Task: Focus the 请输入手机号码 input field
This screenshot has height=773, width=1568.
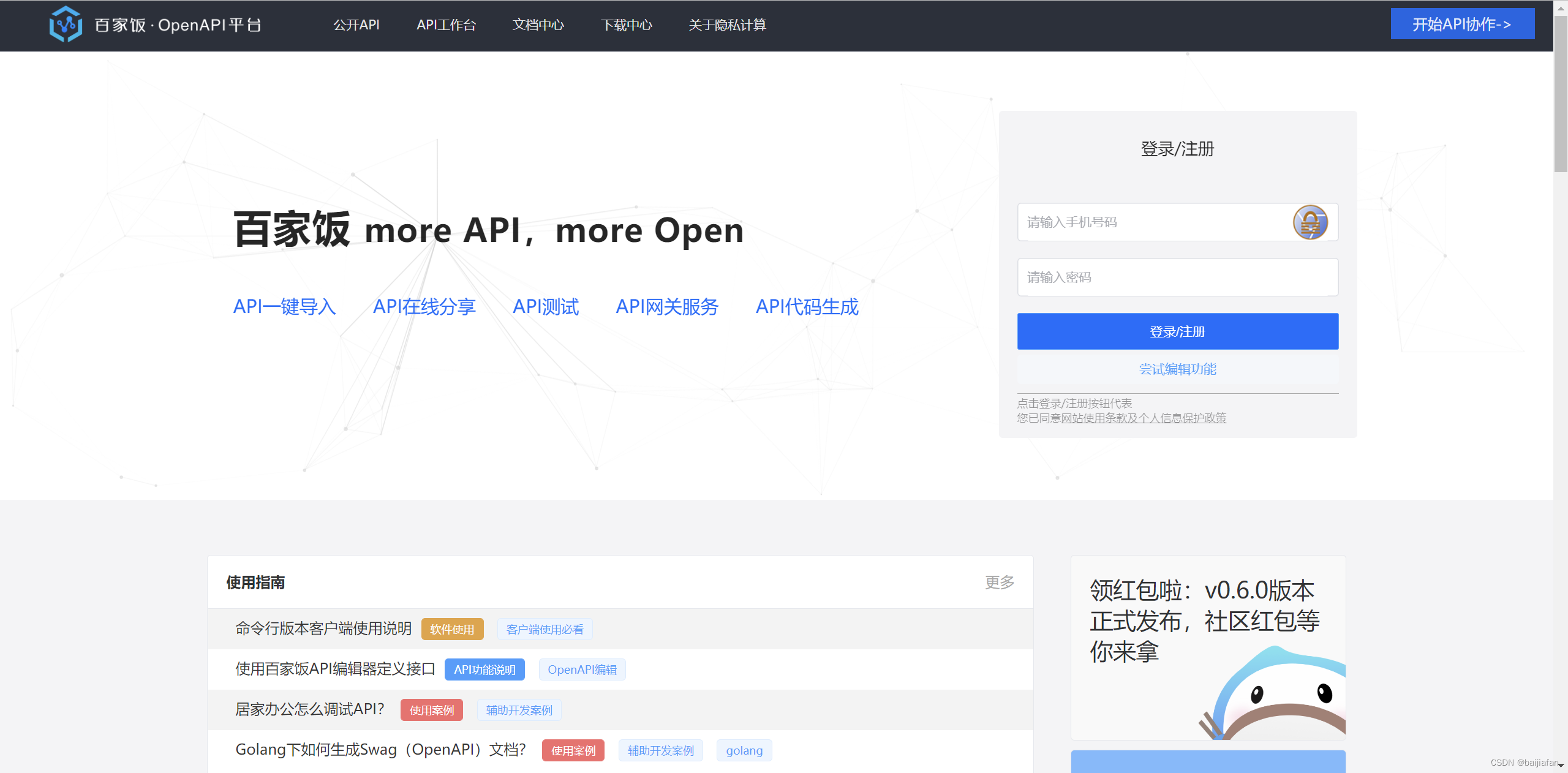Action: (x=1151, y=222)
